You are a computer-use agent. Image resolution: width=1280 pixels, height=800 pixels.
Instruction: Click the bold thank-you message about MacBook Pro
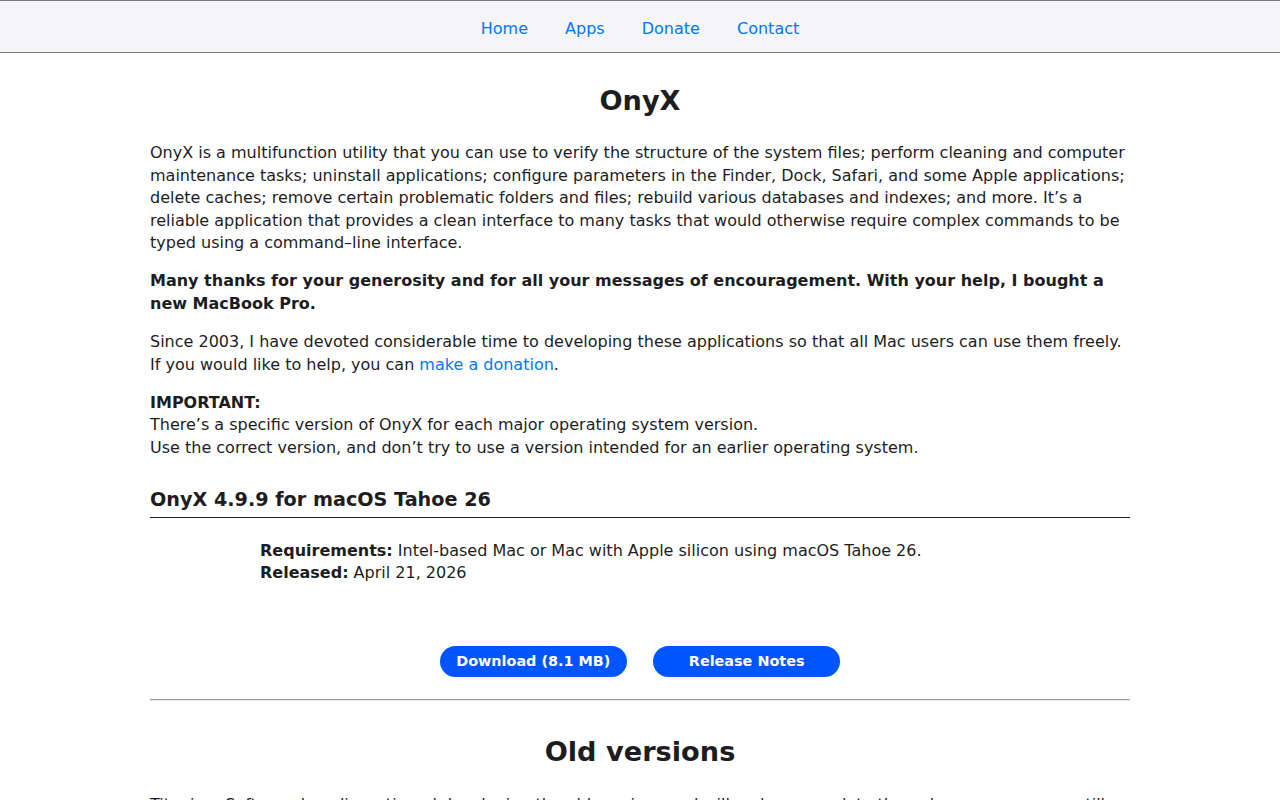[x=627, y=292]
